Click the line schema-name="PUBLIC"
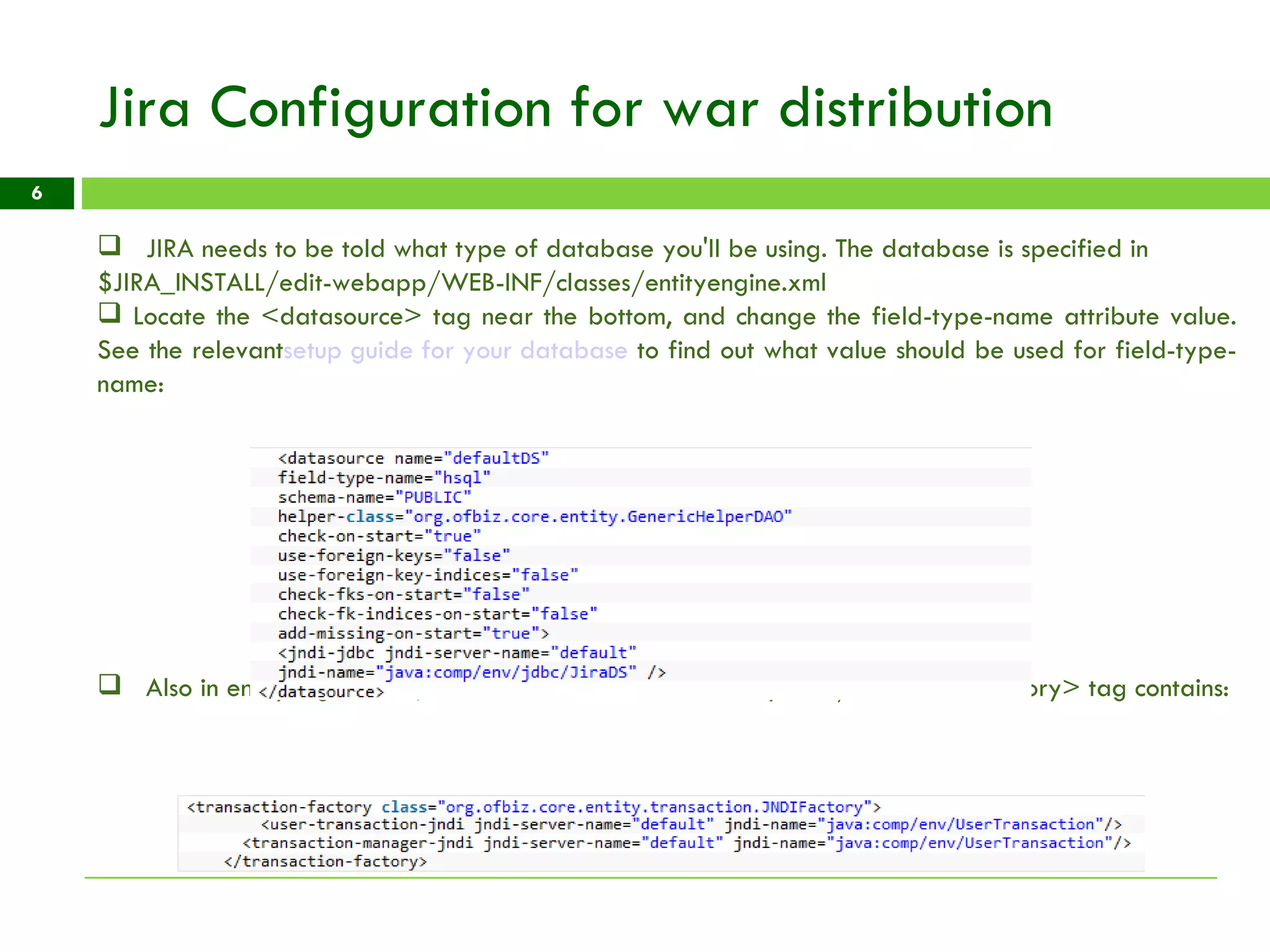Viewport: 1270px width, 952px height. [x=375, y=497]
